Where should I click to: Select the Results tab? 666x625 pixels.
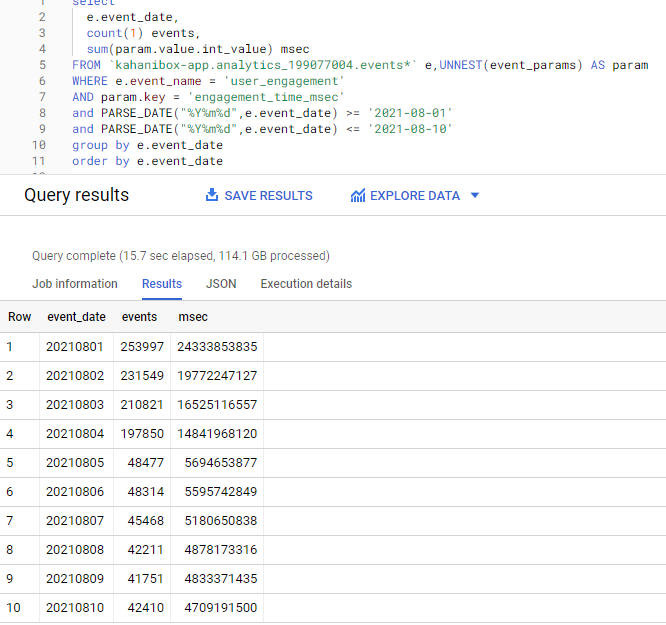coord(162,284)
